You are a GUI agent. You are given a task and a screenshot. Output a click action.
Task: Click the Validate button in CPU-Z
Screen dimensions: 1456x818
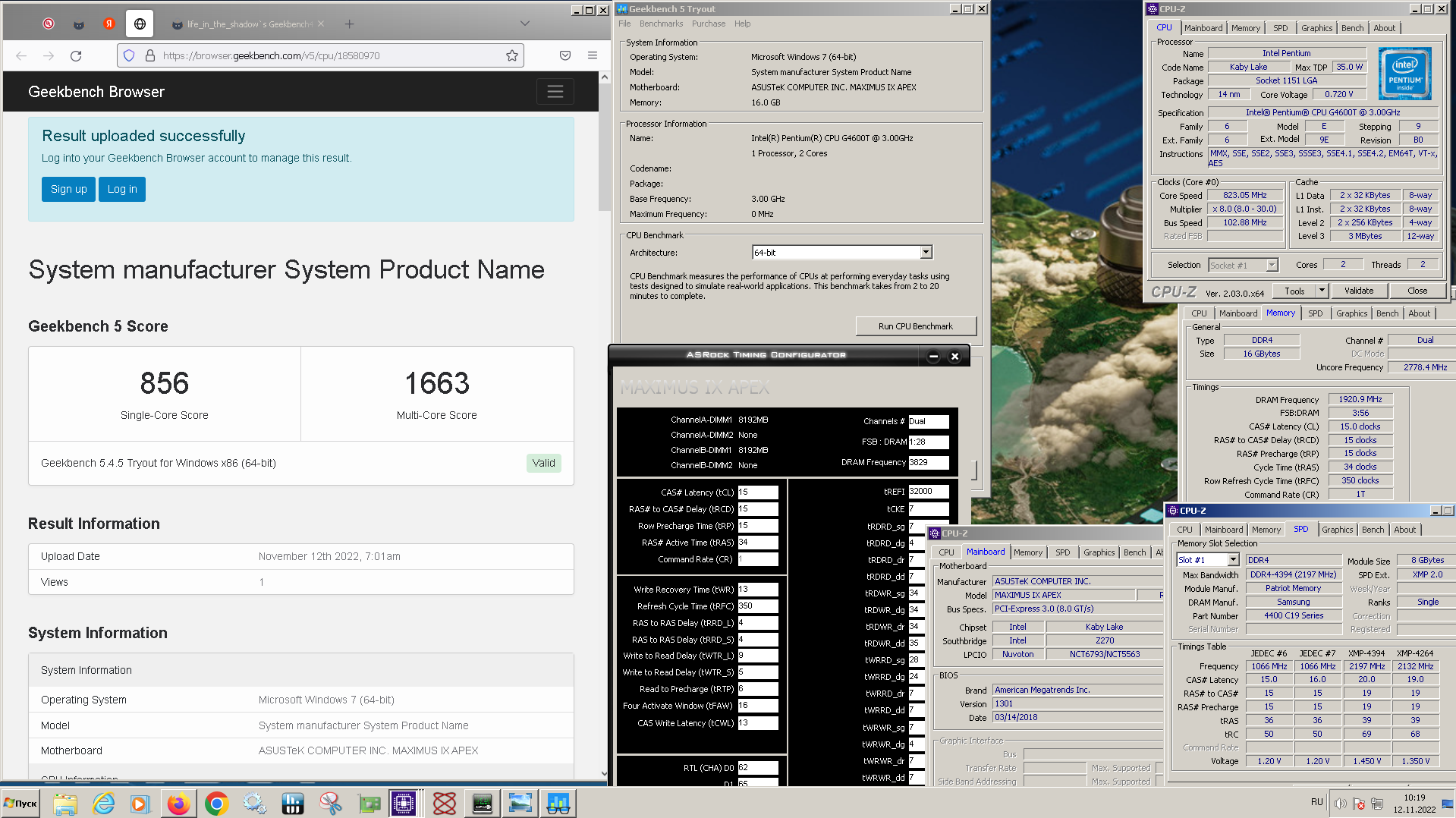click(x=1358, y=291)
